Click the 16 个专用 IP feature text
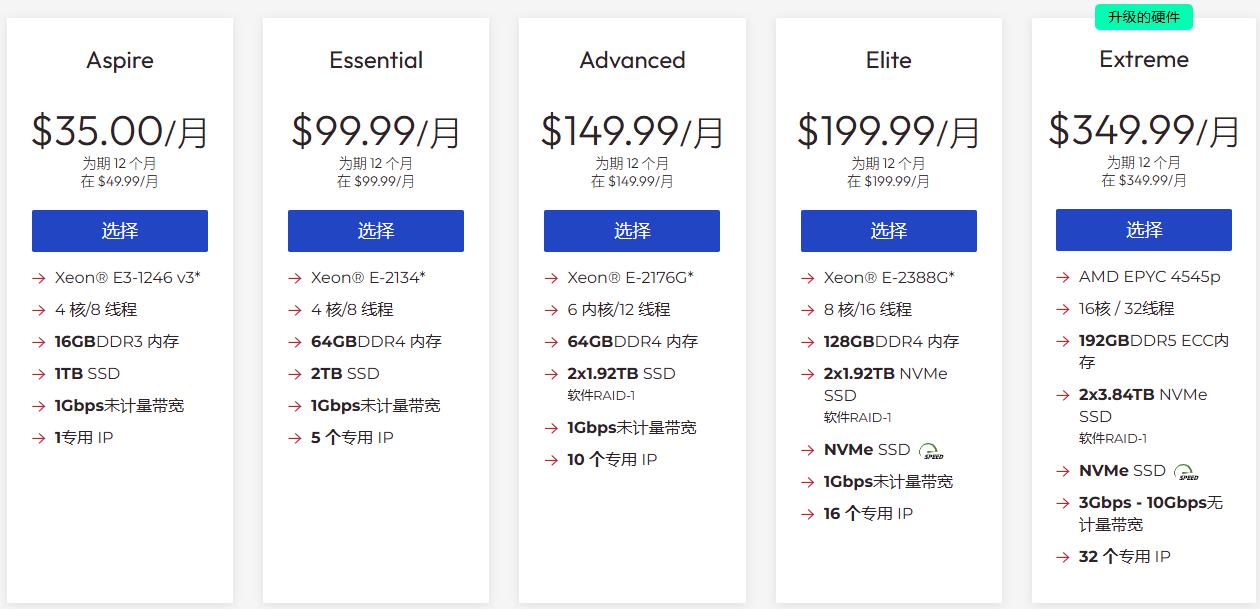1260x609 pixels. tap(868, 514)
